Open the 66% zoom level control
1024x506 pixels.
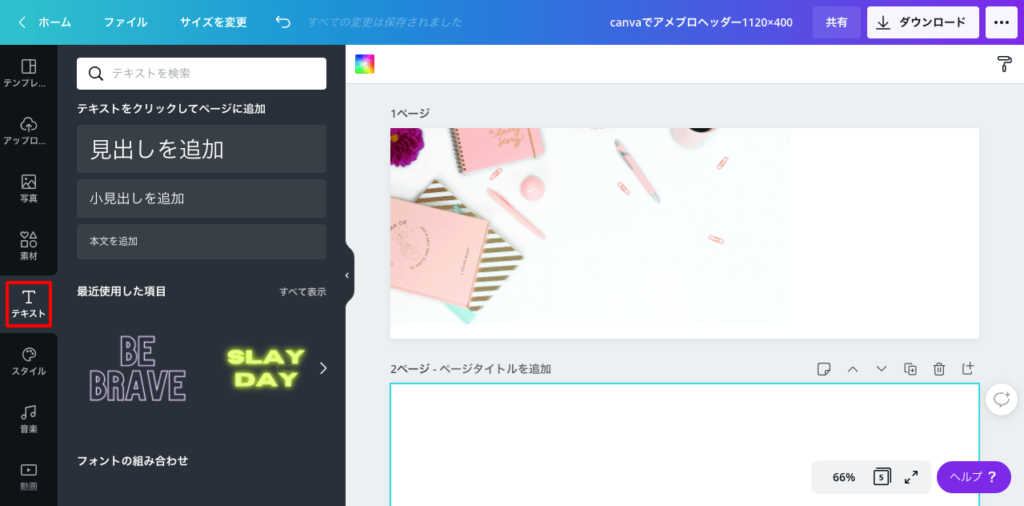(x=844, y=477)
